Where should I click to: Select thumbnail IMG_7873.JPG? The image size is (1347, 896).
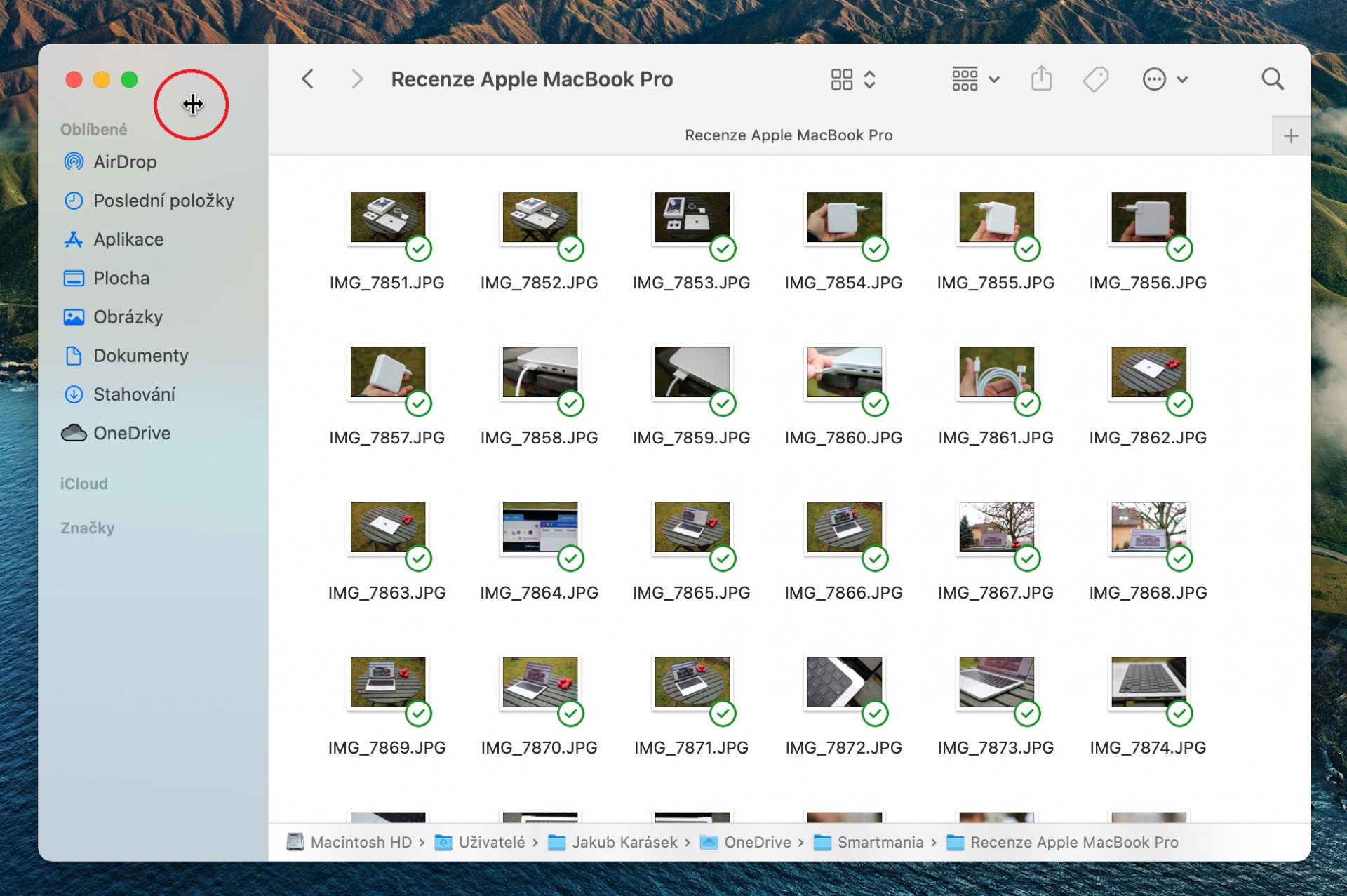(996, 682)
